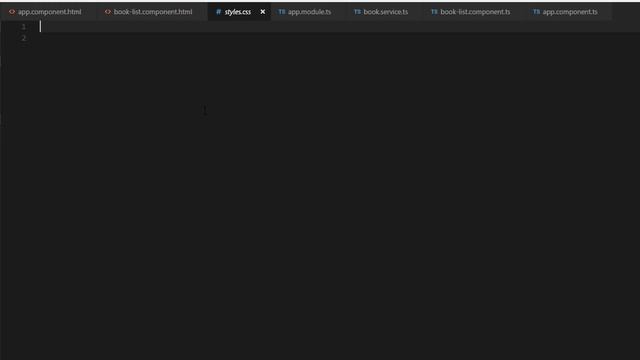Click HTML file icon on app.component.html tab
This screenshot has height=360, width=640.
pos(12,12)
